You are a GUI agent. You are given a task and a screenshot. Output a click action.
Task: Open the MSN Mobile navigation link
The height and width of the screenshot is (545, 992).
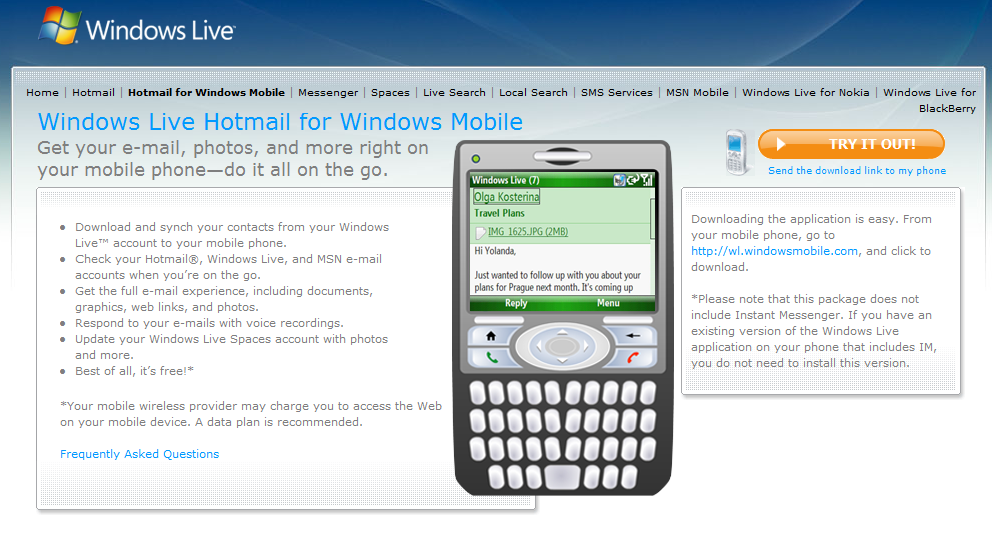coord(697,92)
